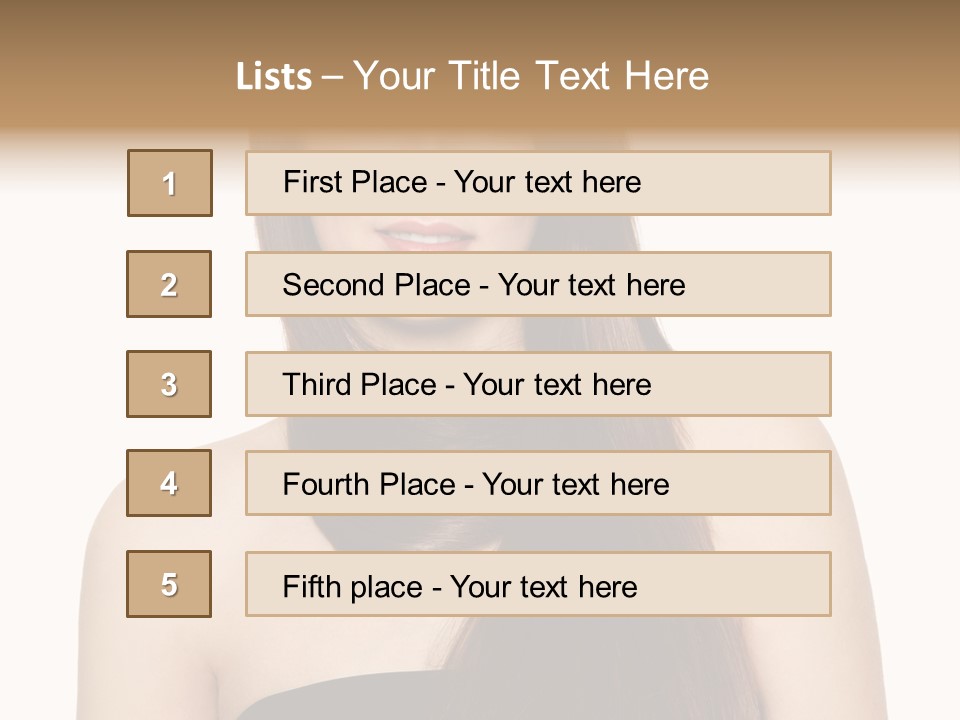This screenshot has height=720, width=960.
Task: Click 'Your Title Text Here' heading text
Action: pos(531,76)
